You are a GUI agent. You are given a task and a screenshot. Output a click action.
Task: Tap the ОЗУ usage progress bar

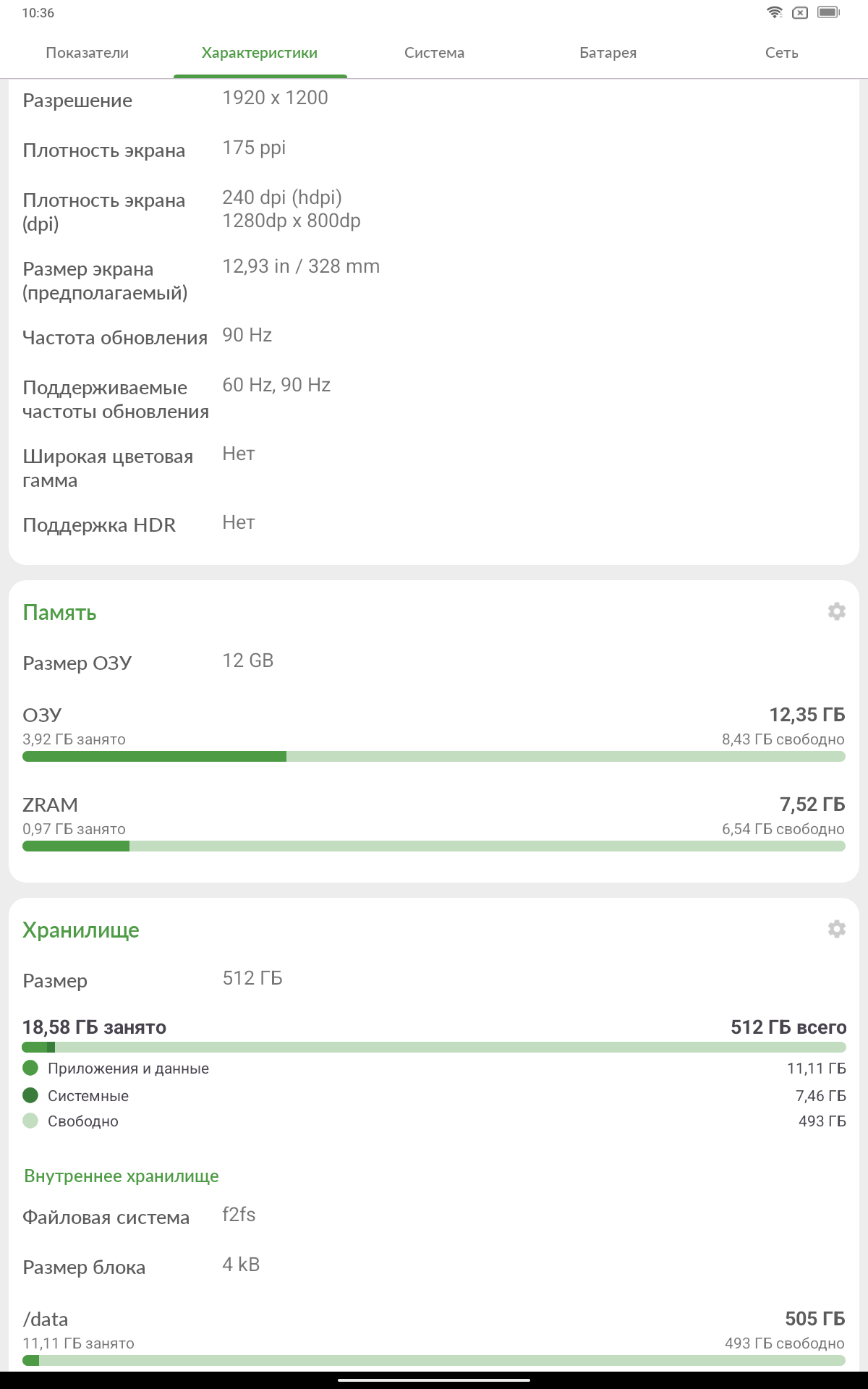coord(434,757)
